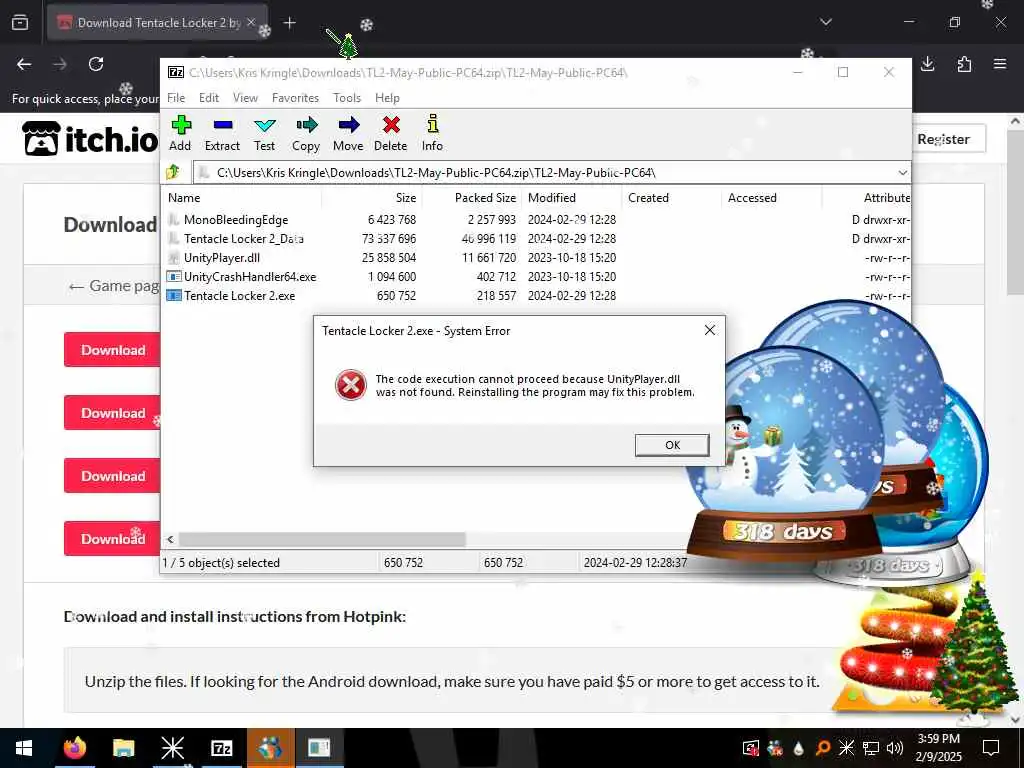
Task: Click the left arrow on 7-Zip horizontal scrollbar
Action: click(170, 539)
